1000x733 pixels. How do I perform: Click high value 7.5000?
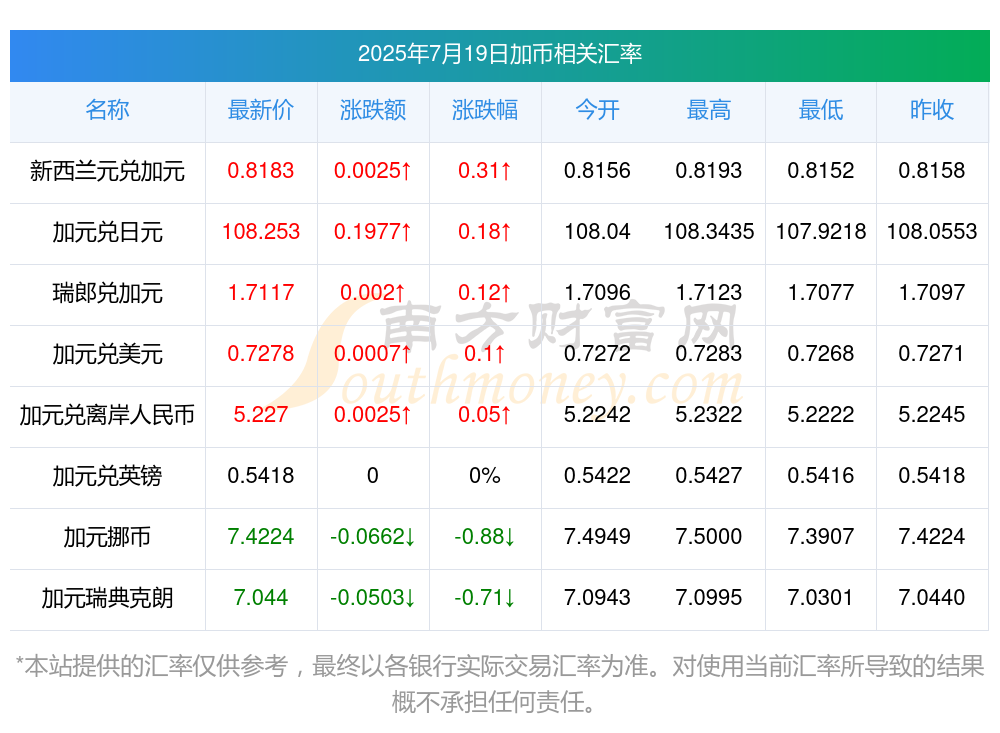[709, 537]
